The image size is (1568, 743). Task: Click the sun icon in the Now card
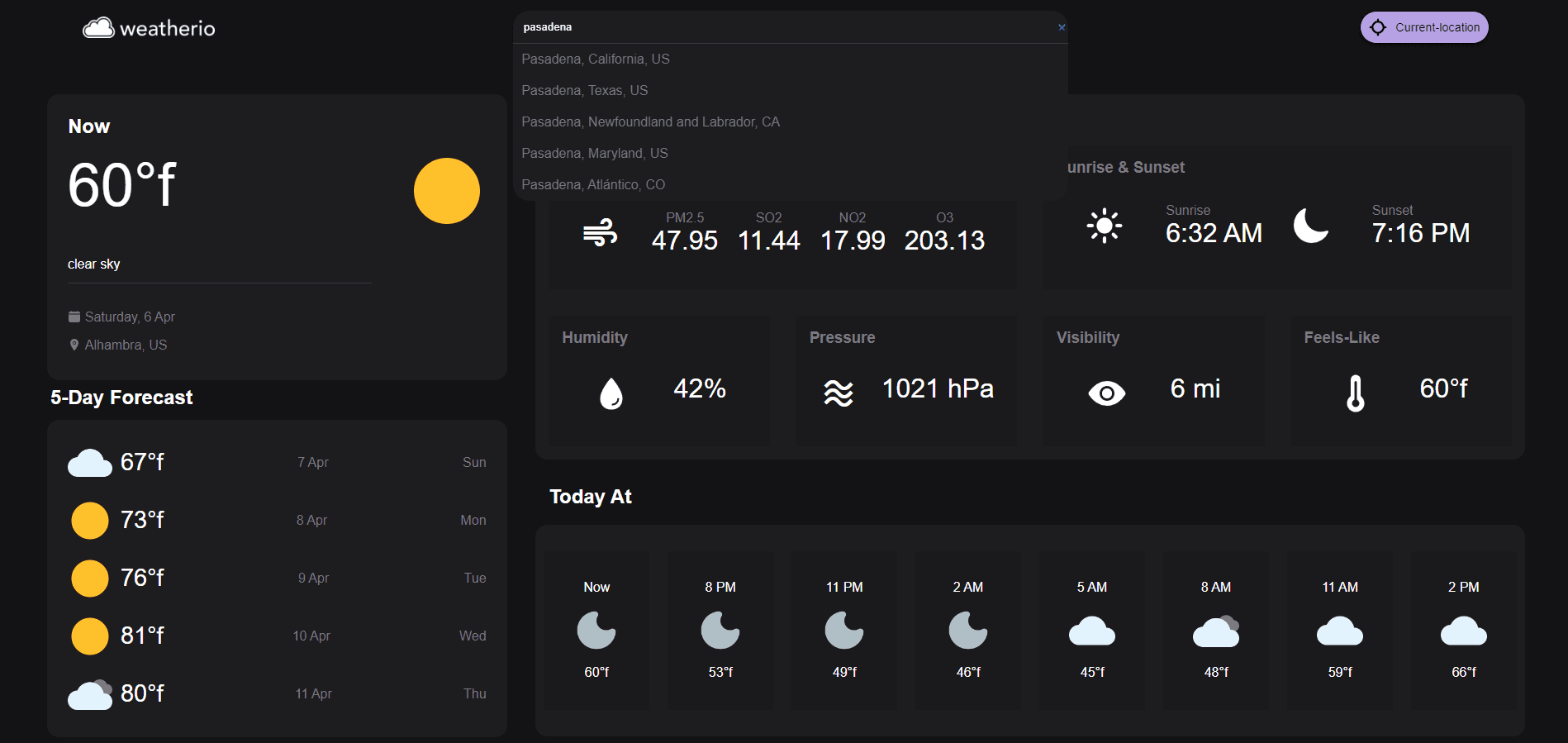click(447, 191)
